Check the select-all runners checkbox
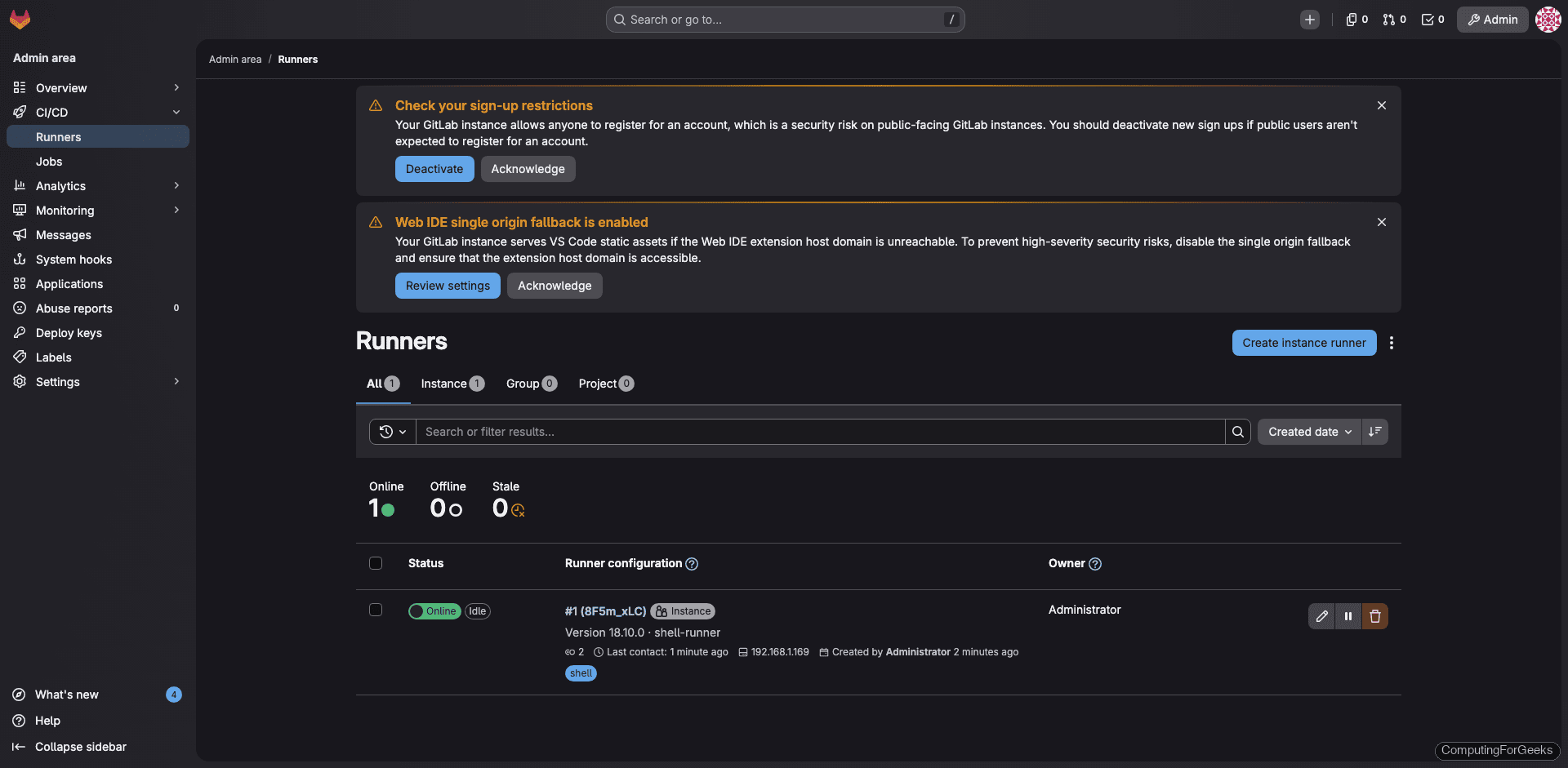 pos(376,563)
